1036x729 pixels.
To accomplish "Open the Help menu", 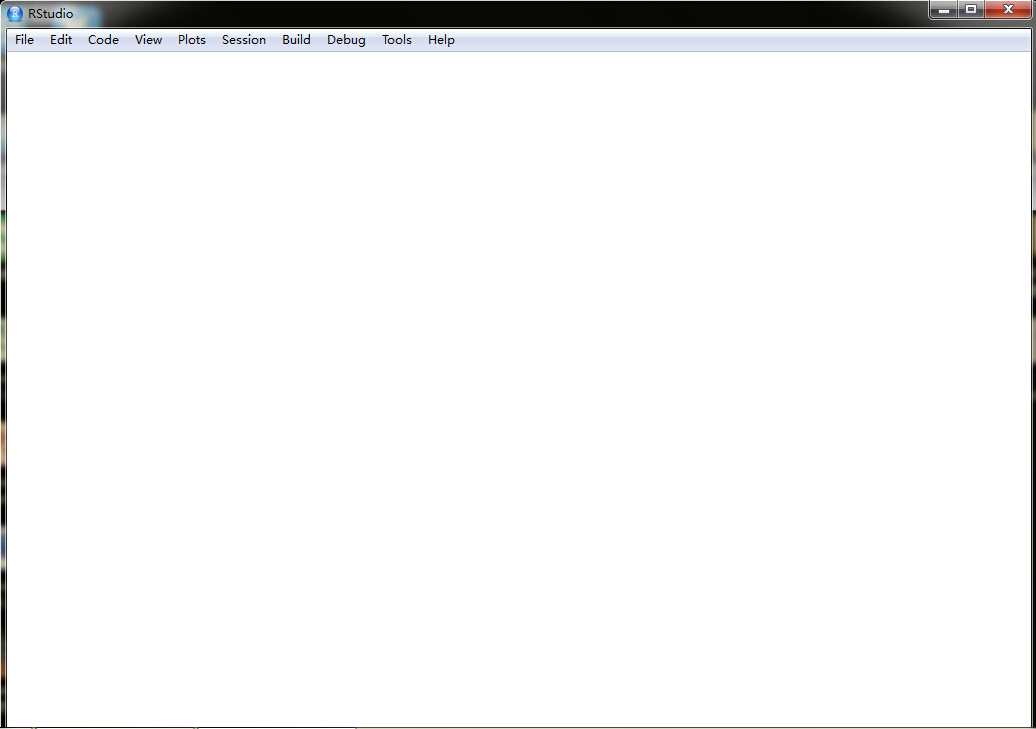I will (x=441, y=40).
